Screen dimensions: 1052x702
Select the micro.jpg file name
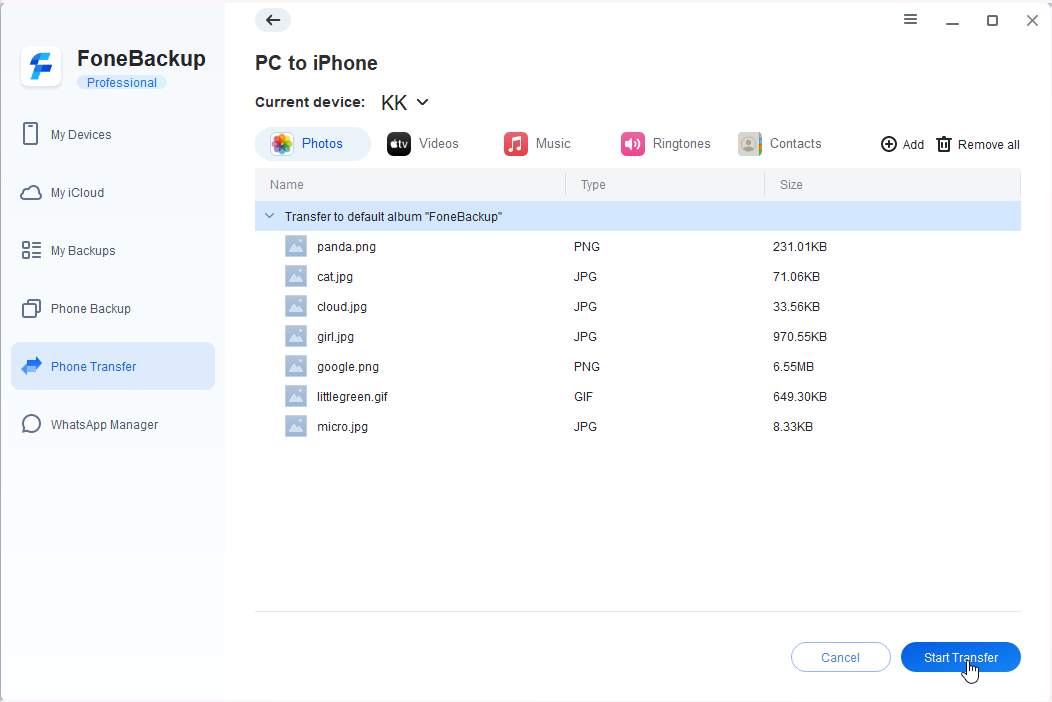342,426
